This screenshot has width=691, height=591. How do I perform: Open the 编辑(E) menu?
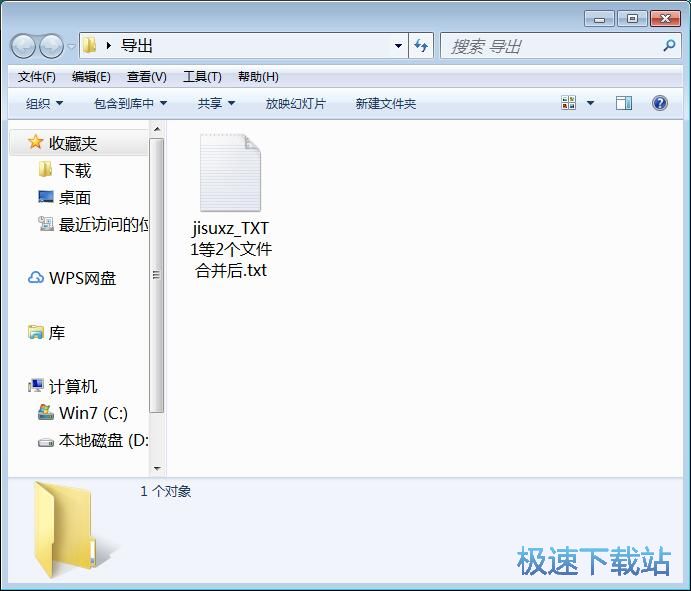91,77
